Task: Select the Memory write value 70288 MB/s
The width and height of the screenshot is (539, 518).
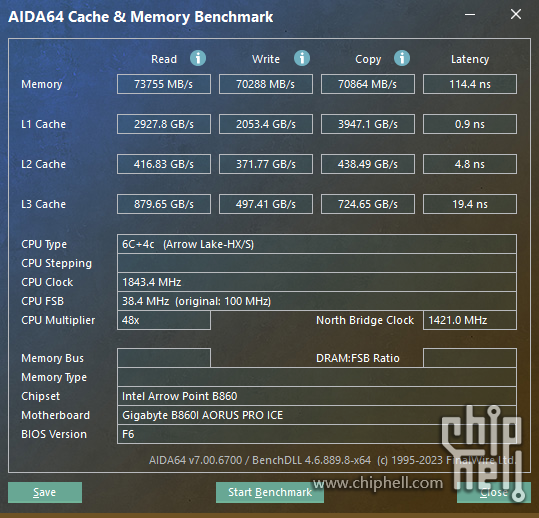Action: [x=266, y=84]
